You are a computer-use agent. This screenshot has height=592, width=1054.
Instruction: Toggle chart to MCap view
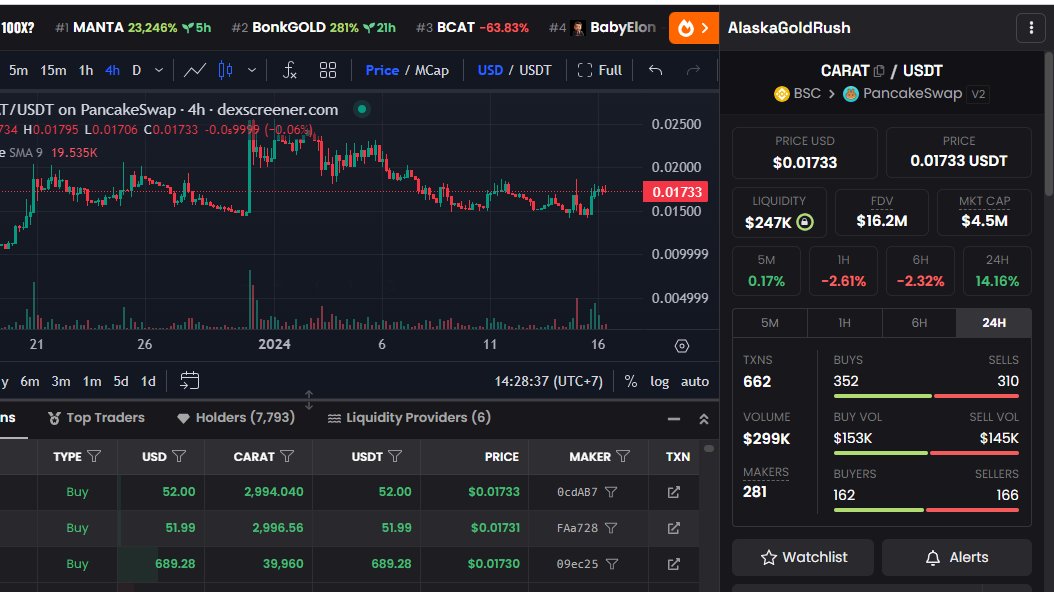432,70
